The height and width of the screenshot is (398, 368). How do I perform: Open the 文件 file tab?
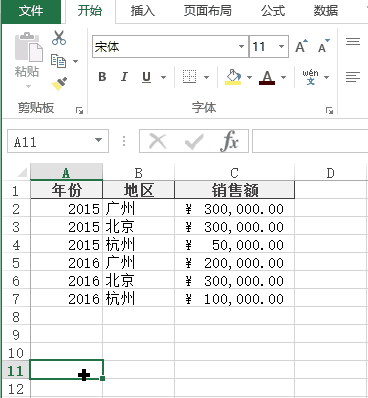(x=31, y=11)
